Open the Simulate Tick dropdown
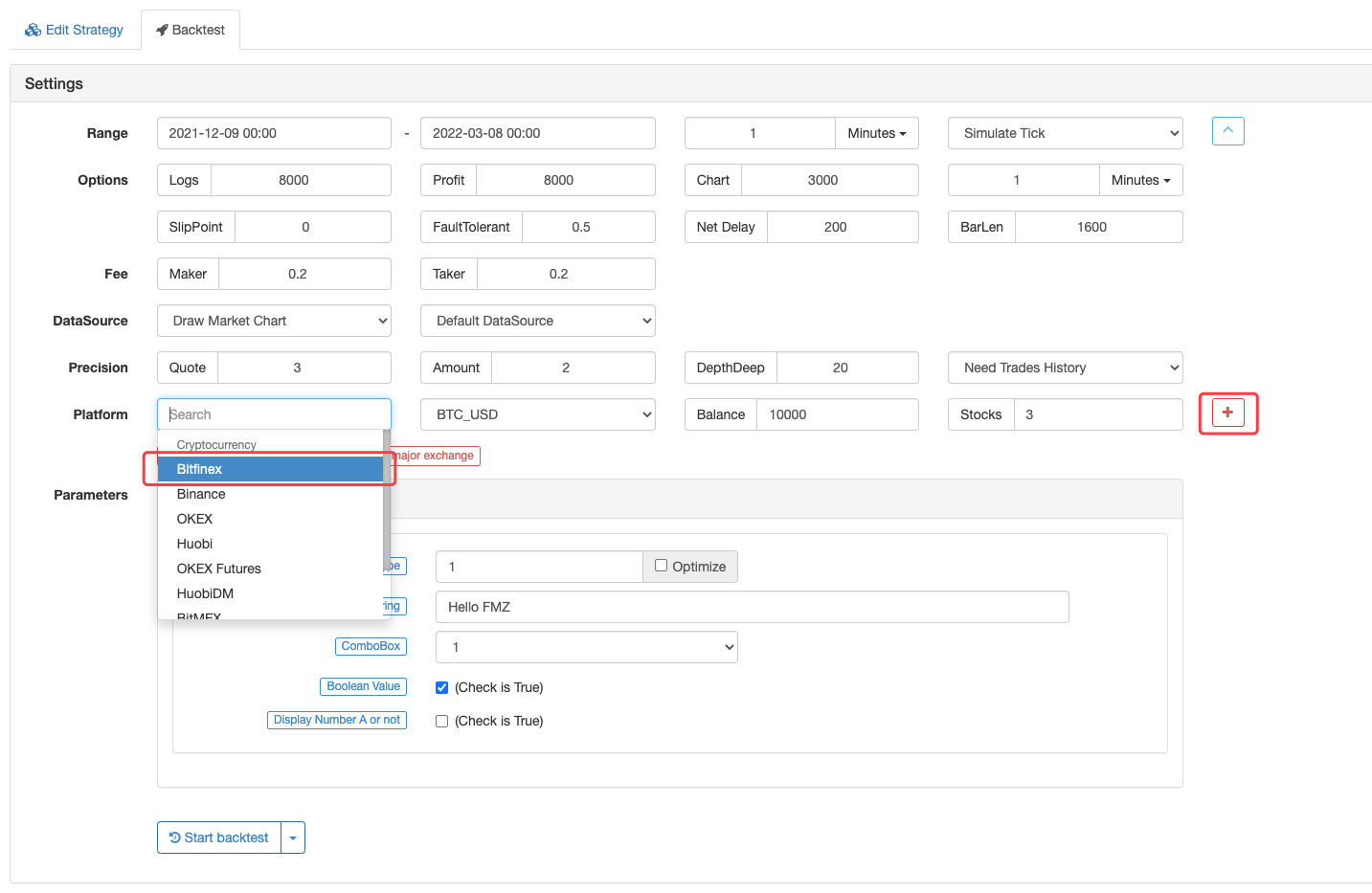Viewport: 1372px width, 893px height. [x=1065, y=133]
